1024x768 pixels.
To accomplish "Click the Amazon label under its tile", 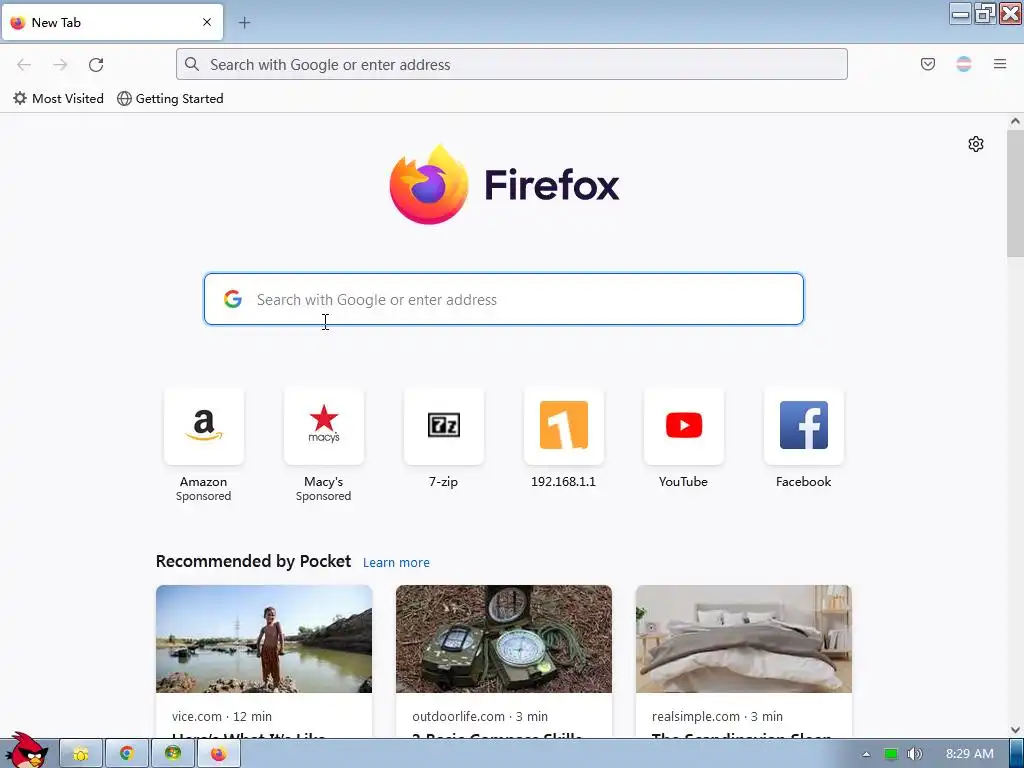I will pyautogui.click(x=204, y=482).
